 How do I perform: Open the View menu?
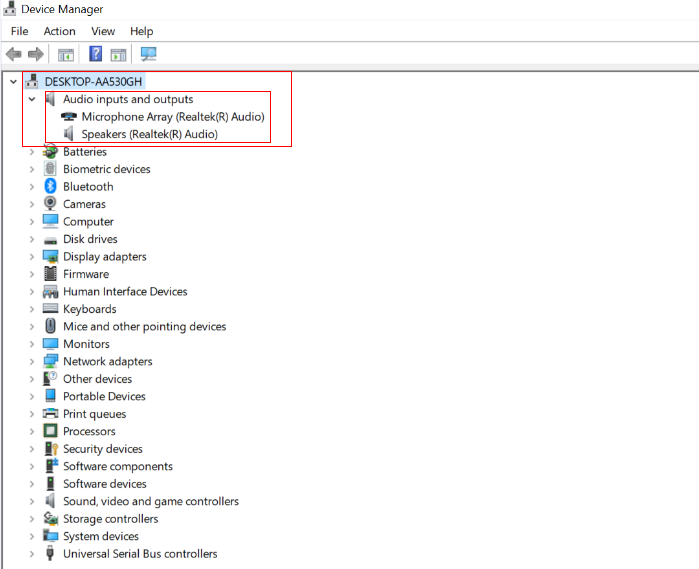point(103,31)
